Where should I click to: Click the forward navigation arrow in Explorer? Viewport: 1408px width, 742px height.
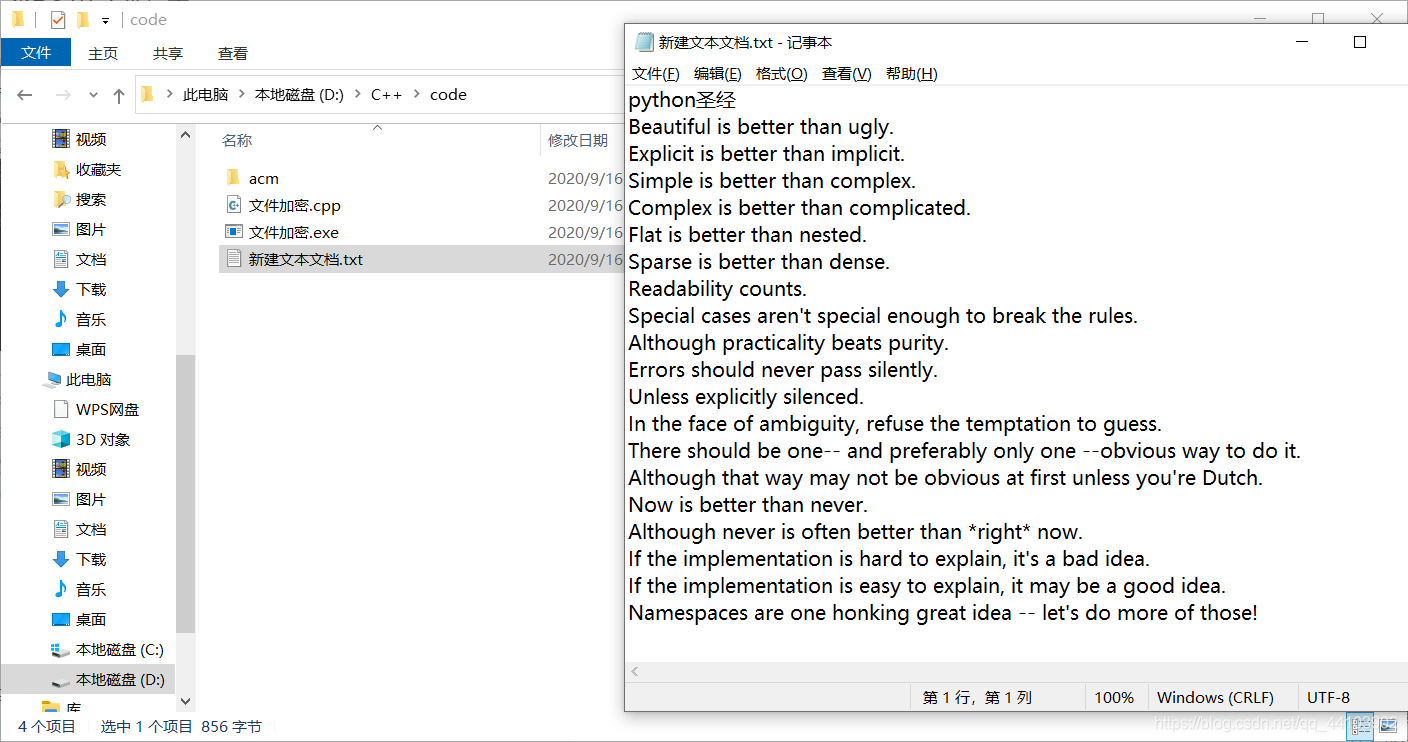tap(63, 95)
